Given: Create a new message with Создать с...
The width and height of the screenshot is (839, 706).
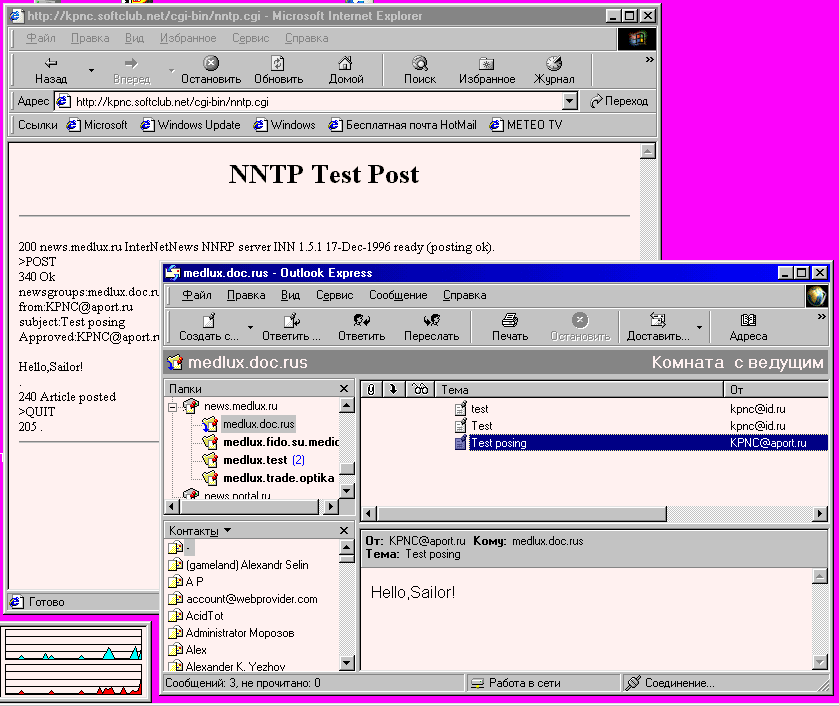Looking at the screenshot, I should pyautogui.click(x=209, y=328).
